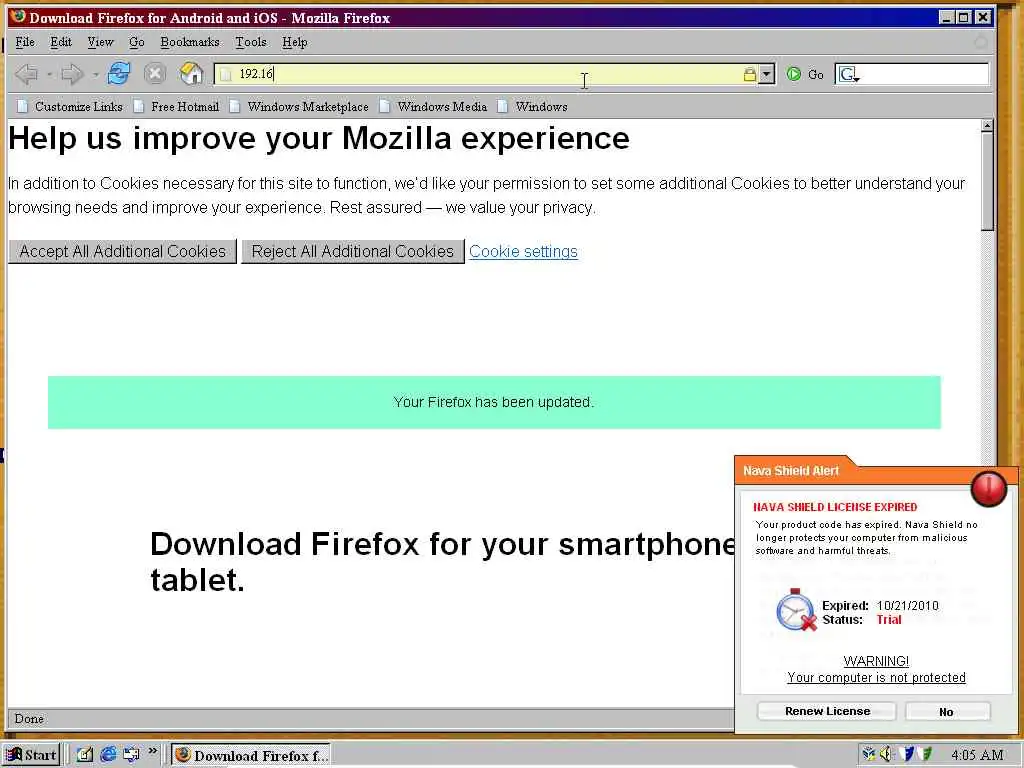The height and width of the screenshot is (768, 1024).
Task: Click the green Go button
Action: click(805, 74)
